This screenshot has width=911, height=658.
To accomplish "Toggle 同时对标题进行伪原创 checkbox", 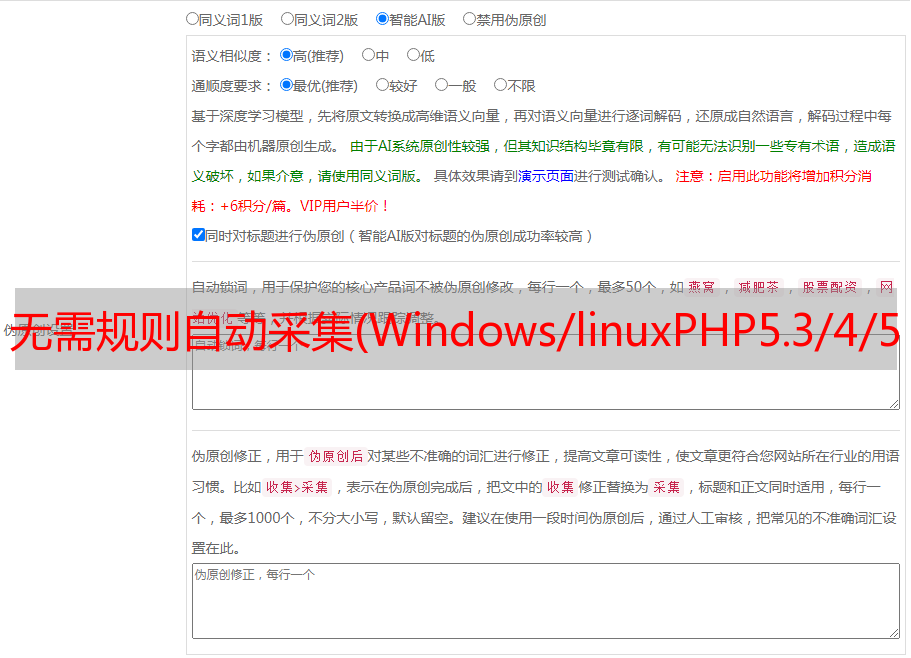I will (198, 235).
